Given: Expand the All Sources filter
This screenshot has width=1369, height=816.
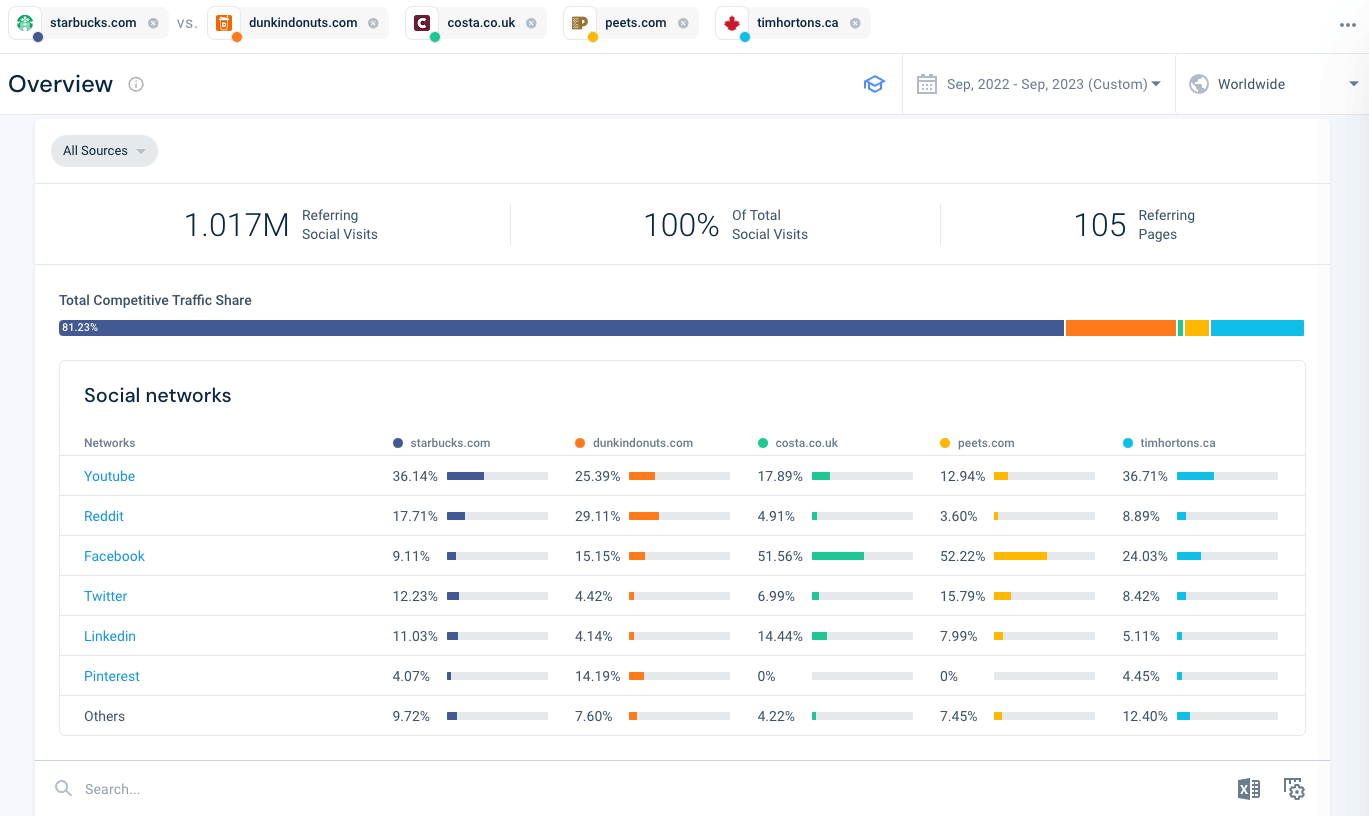Looking at the screenshot, I should pyautogui.click(x=104, y=151).
